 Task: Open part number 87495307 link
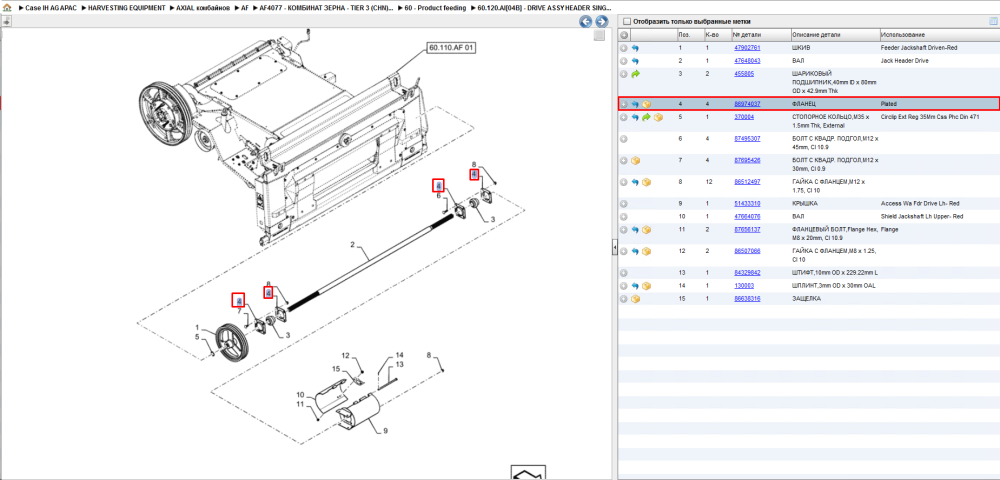747,138
